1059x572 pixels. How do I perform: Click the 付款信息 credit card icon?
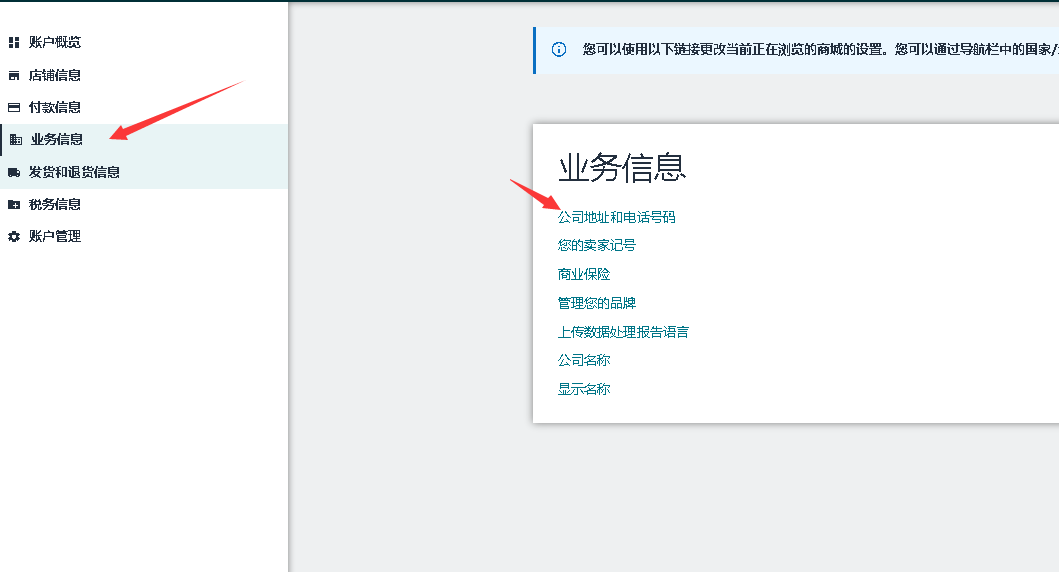14,107
